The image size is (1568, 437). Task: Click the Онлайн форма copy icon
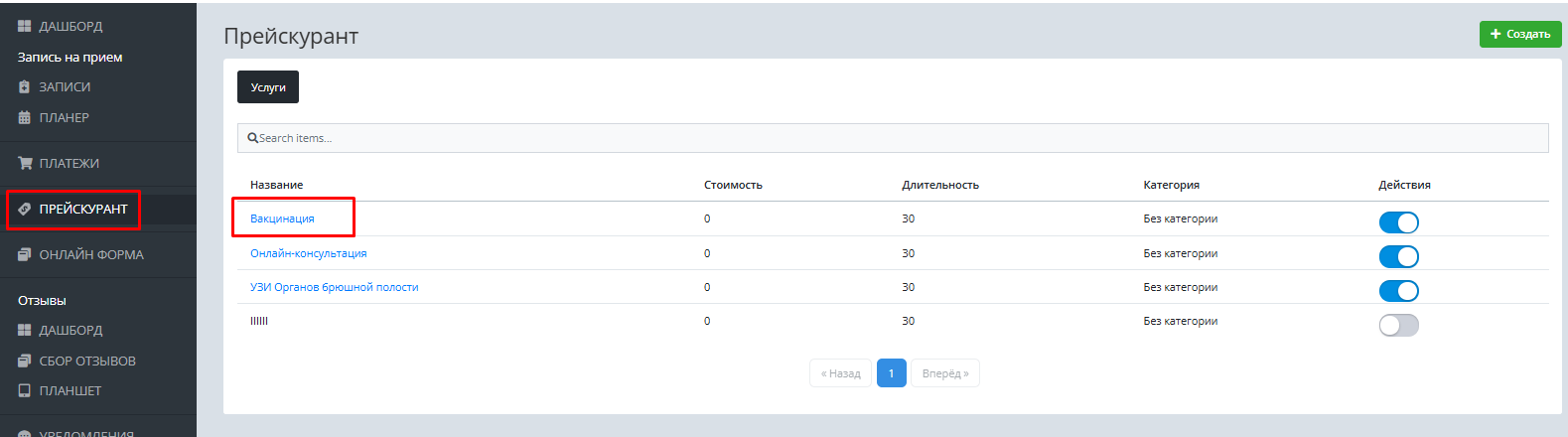coord(25,255)
